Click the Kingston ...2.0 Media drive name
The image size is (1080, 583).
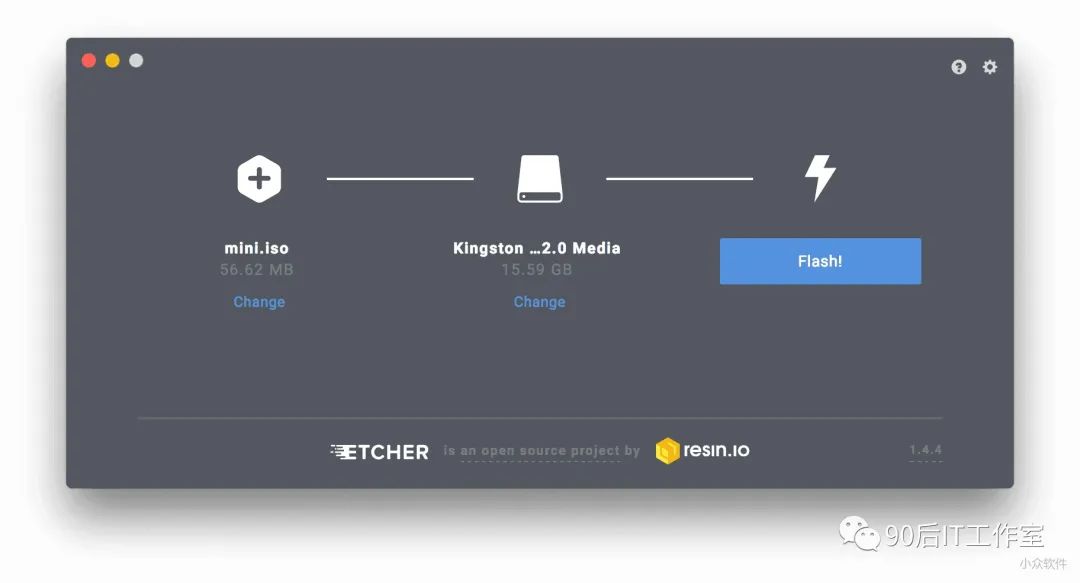click(537, 248)
